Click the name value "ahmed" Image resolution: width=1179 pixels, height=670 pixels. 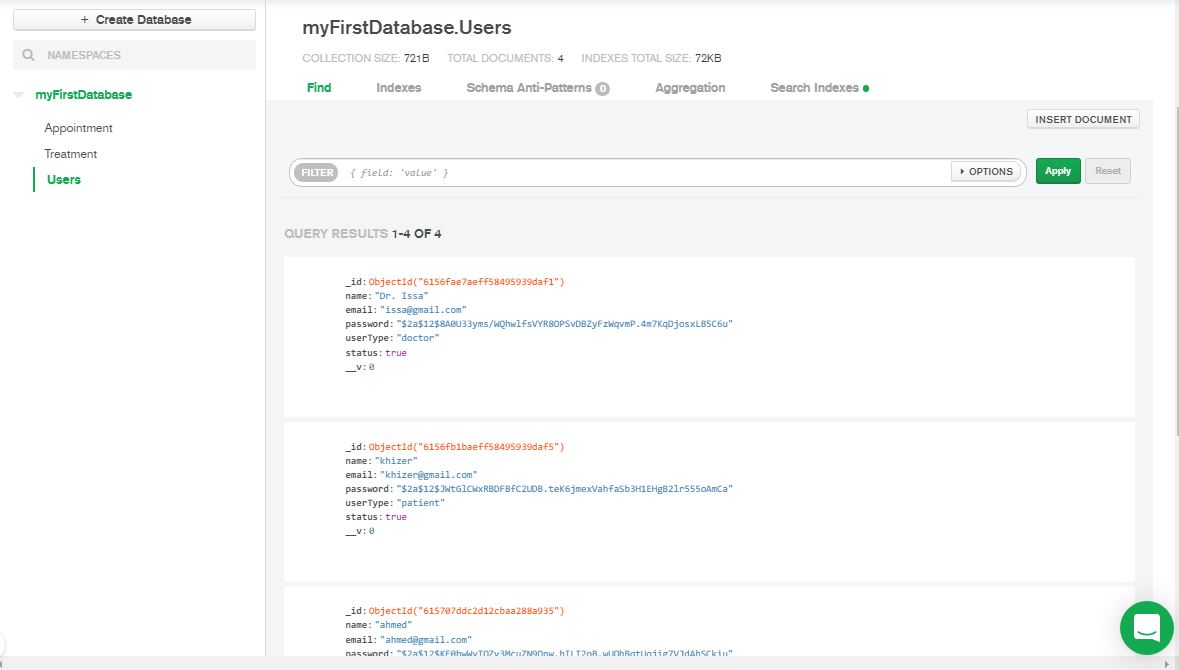393,625
